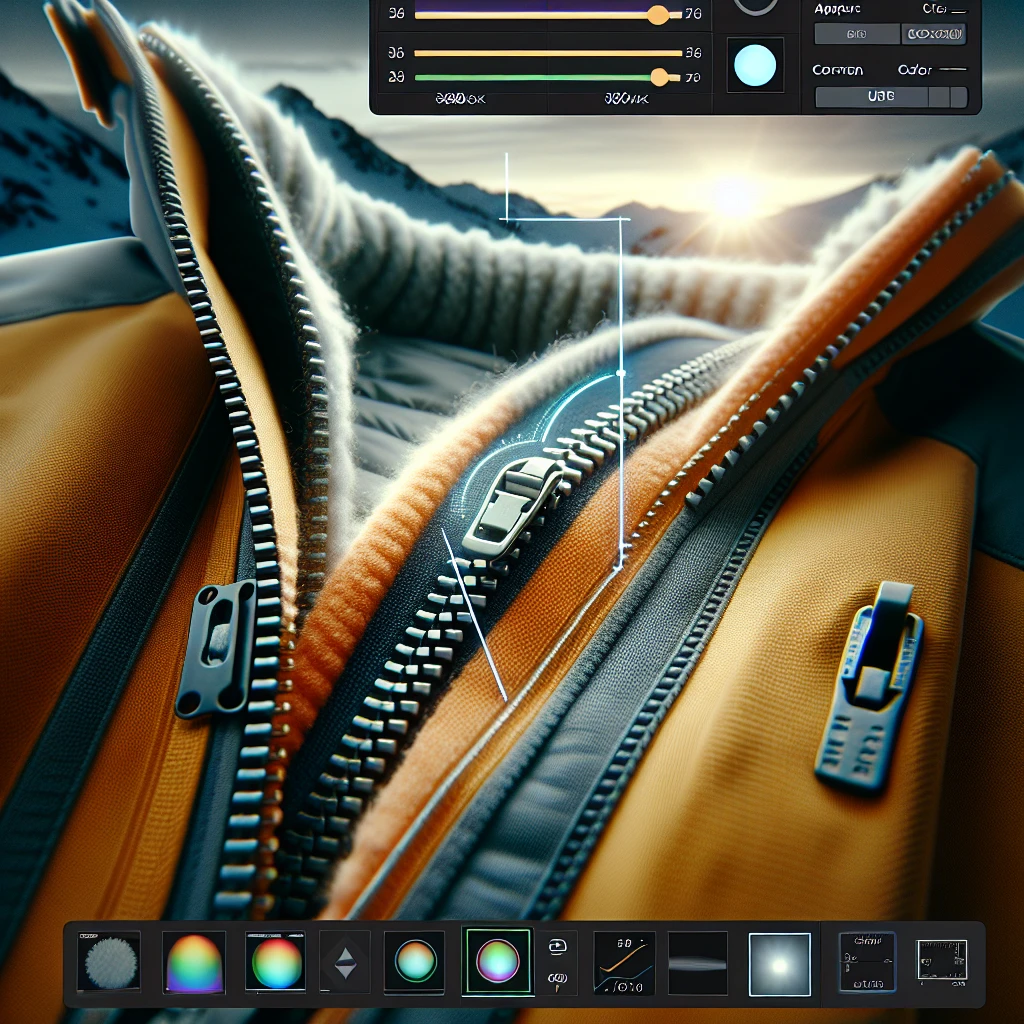The image size is (1024, 1024).
Task: Click the light blue circular color swatch
Action: 755,65
